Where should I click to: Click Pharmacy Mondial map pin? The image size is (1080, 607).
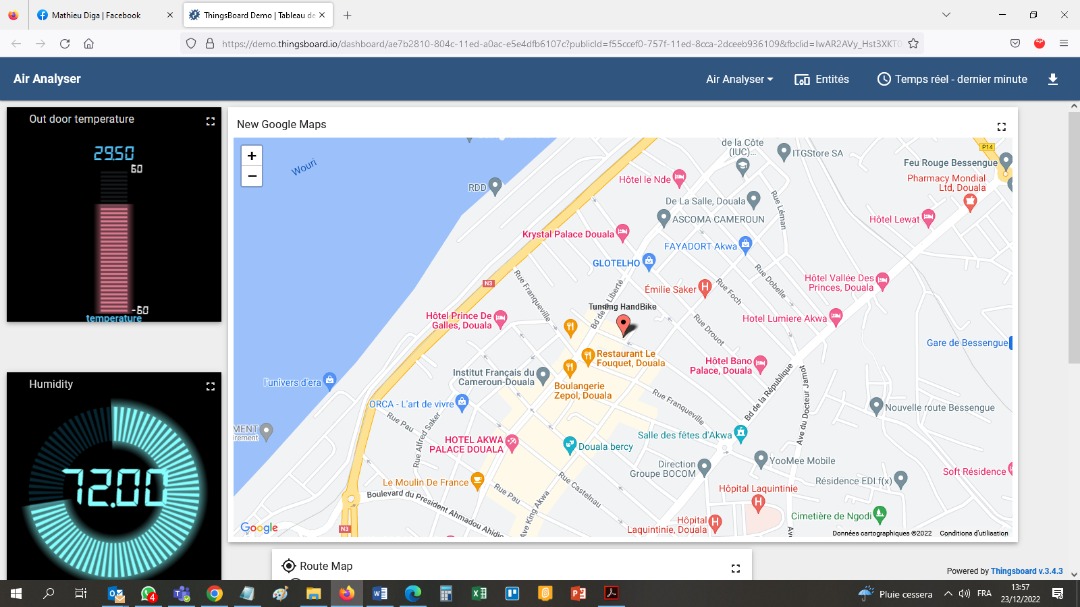pos(970,202)
